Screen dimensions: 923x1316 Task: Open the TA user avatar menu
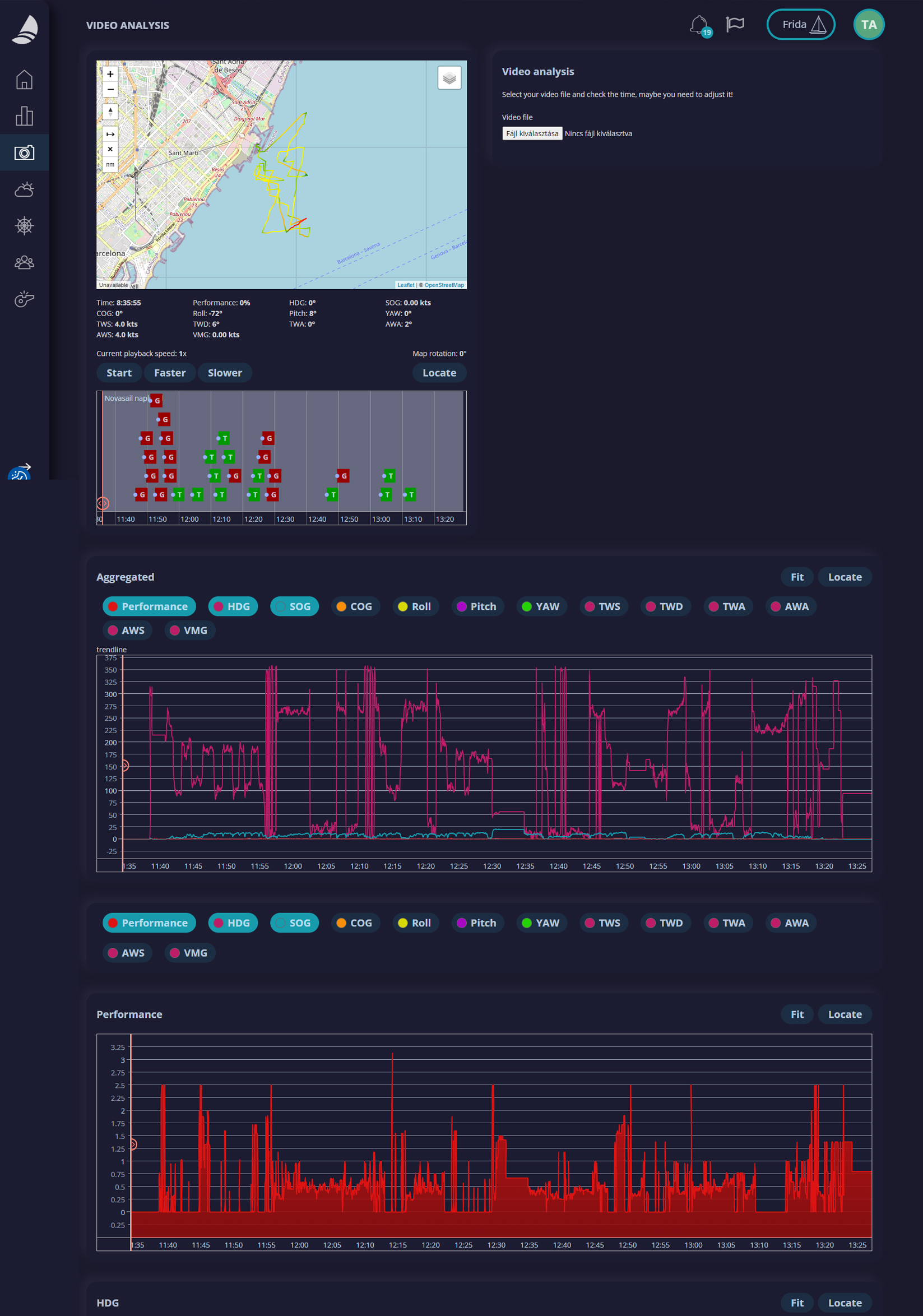(x=869, y=25)
